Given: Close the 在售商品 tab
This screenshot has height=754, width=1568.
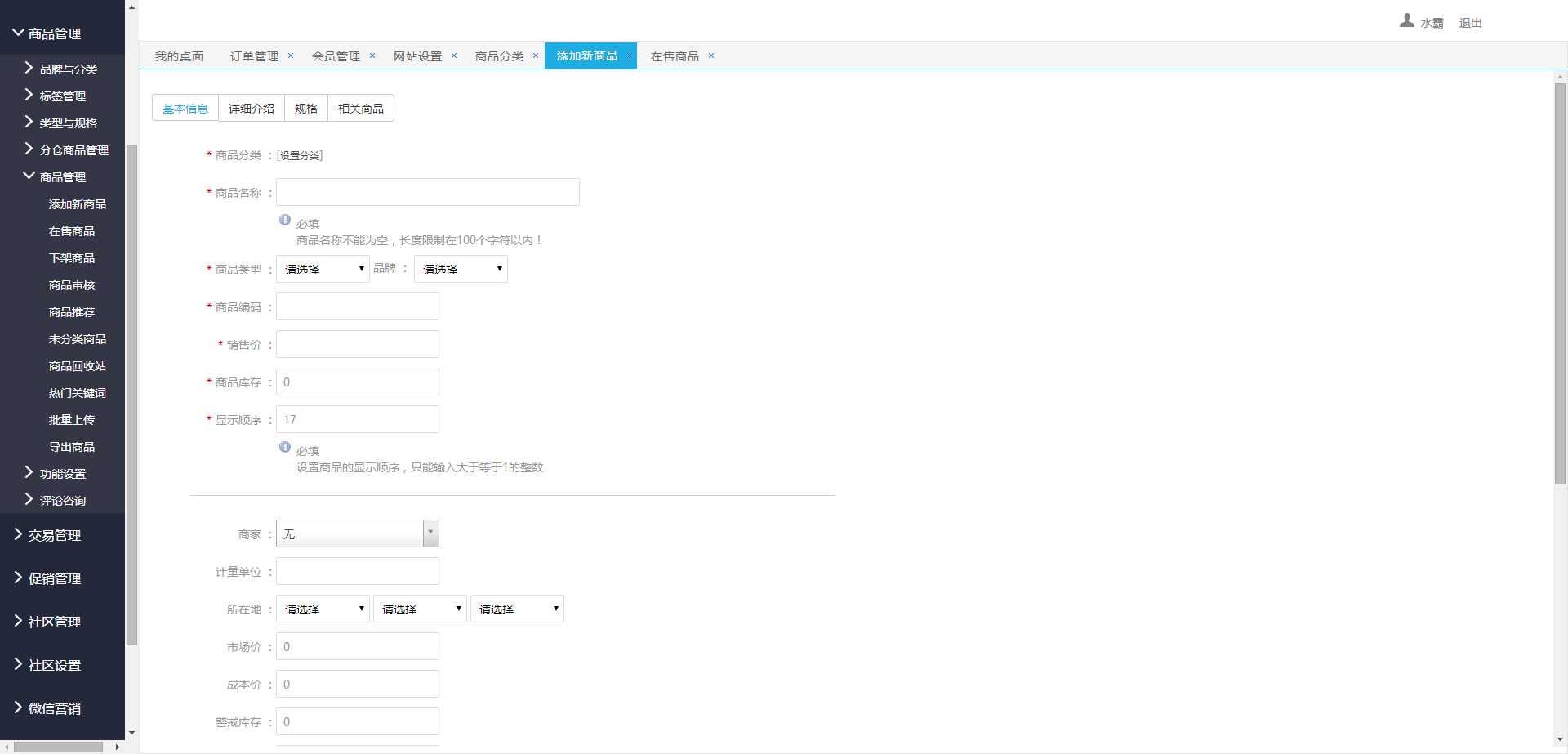Looking at the screenshot, I should [711, 56].
